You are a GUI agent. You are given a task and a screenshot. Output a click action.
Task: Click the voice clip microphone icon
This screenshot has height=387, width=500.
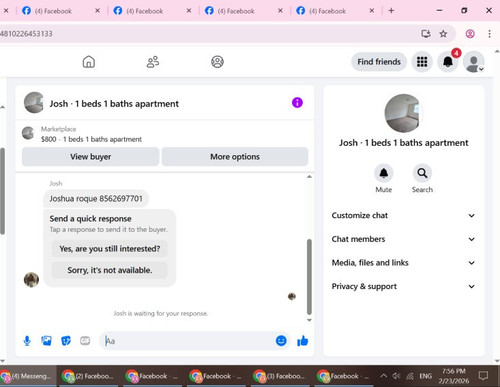click(27, 341)
